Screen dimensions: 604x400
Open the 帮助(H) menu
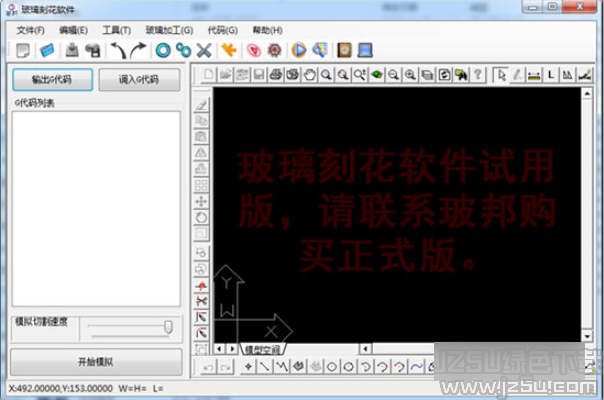pos(267,30)
